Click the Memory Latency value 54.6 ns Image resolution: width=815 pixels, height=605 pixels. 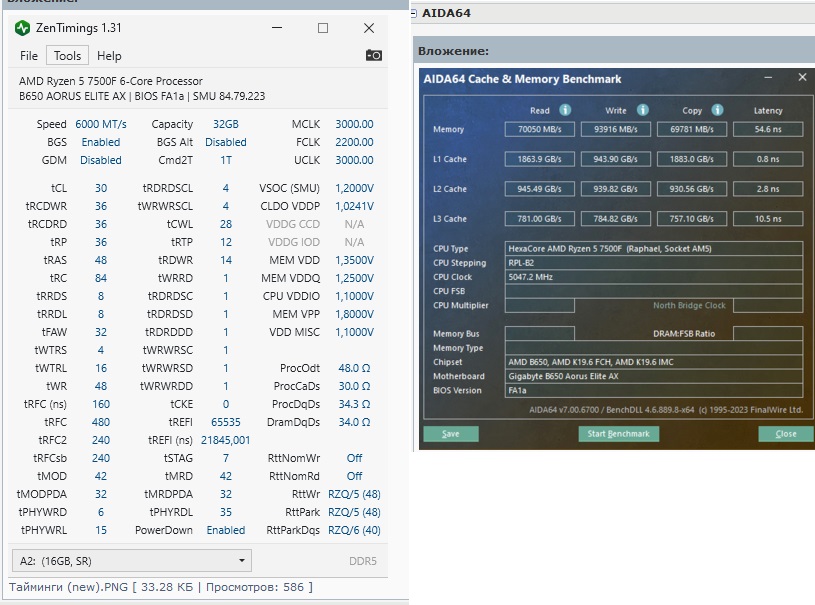[x=768, y=129]
